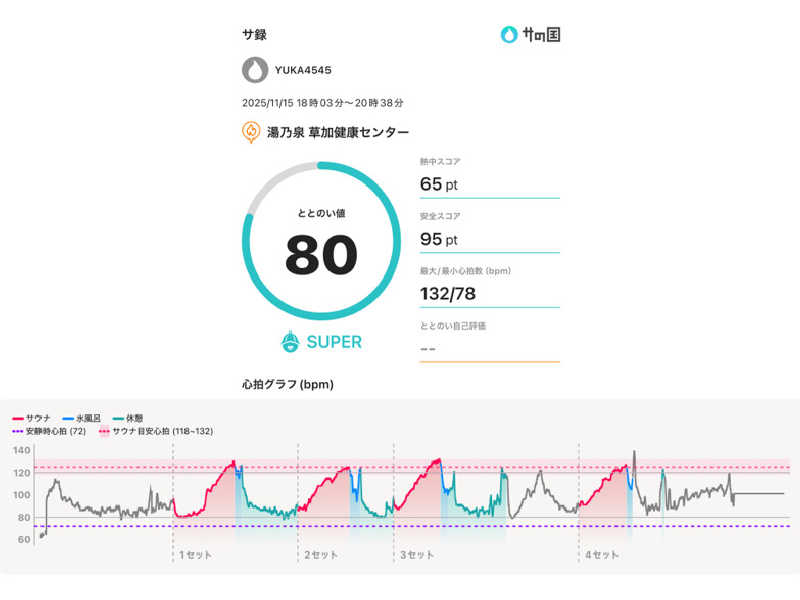Select the 2セット marker on the timeline
This screenshot has height=600, width=800.
320,553
